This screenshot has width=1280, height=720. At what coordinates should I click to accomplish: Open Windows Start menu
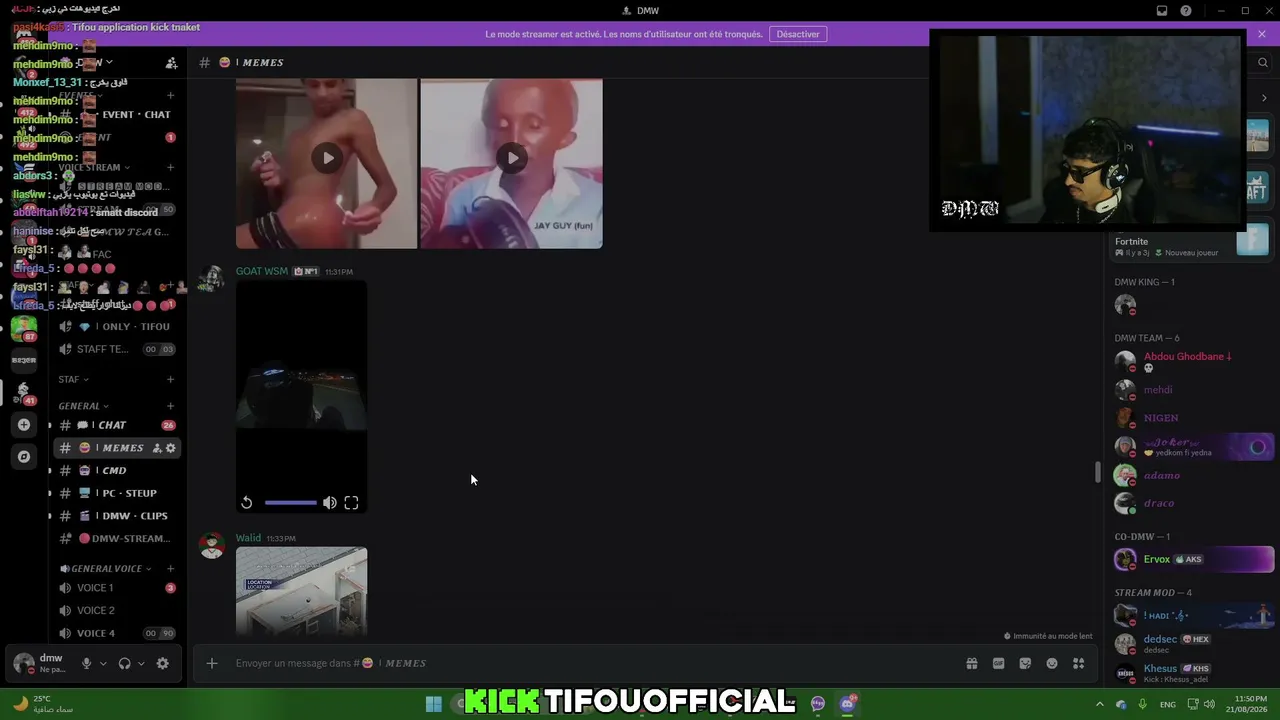pyautogui.click(x=434, y=704)
